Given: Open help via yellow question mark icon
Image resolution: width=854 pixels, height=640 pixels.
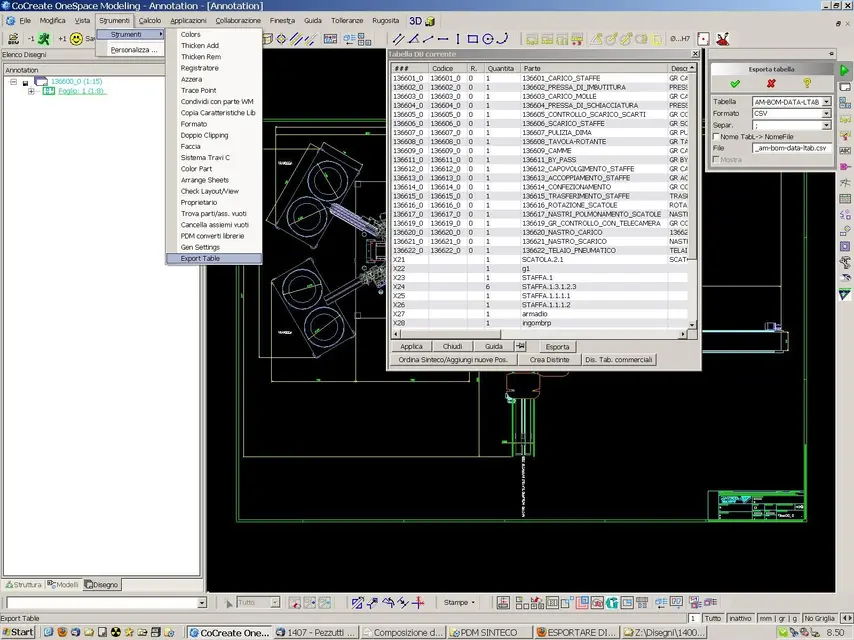Looking at the screenshot, I should click(807, 83).
